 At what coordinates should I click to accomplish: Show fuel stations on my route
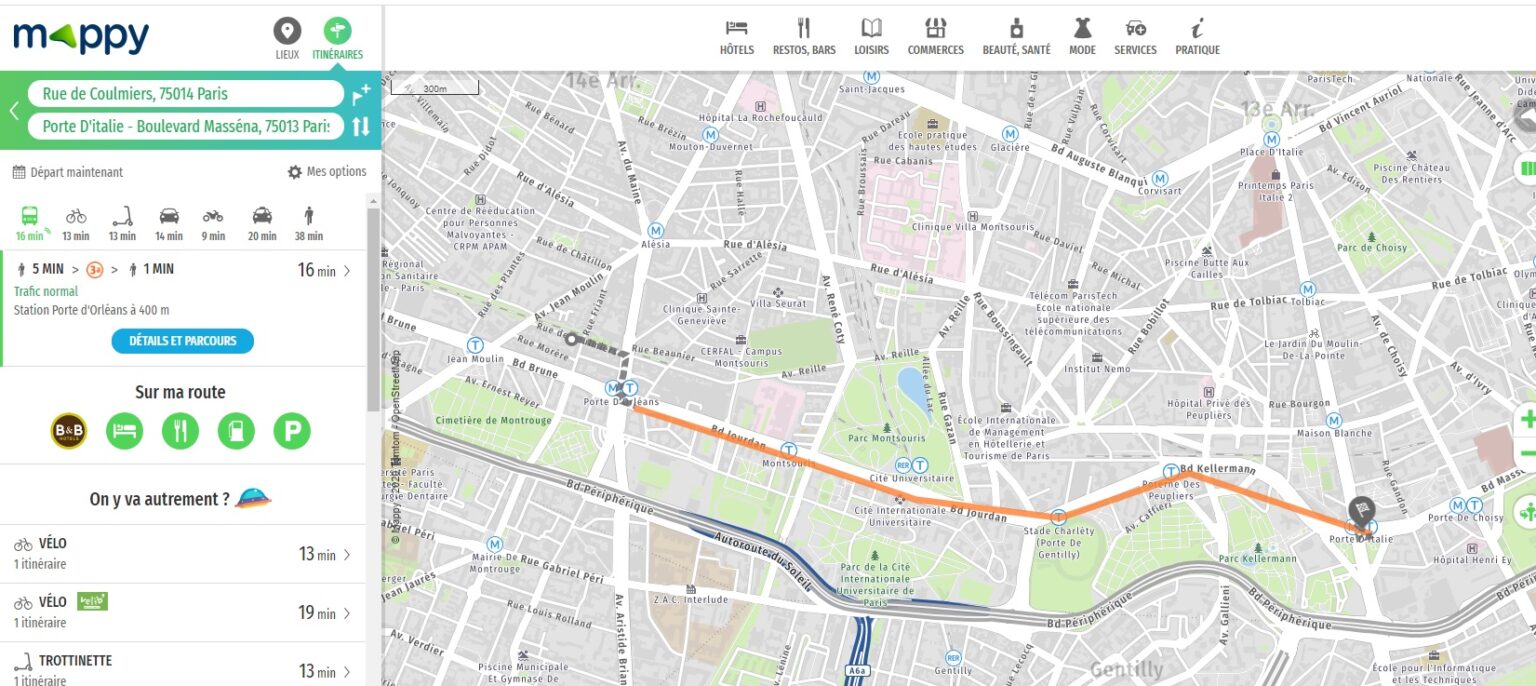236,431
